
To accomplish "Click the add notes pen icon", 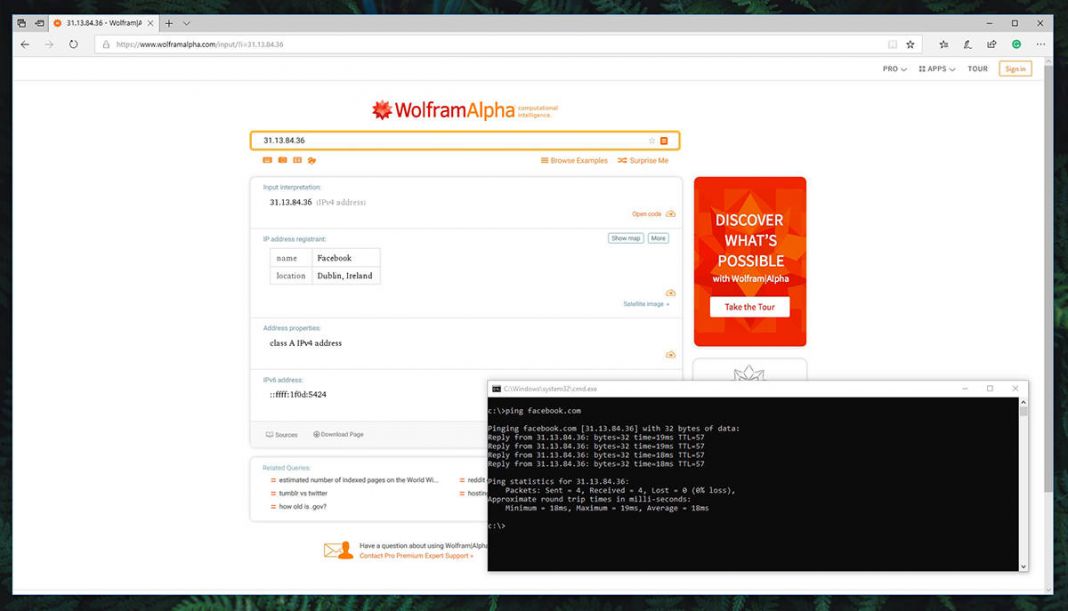I will (x=967, y=44).
